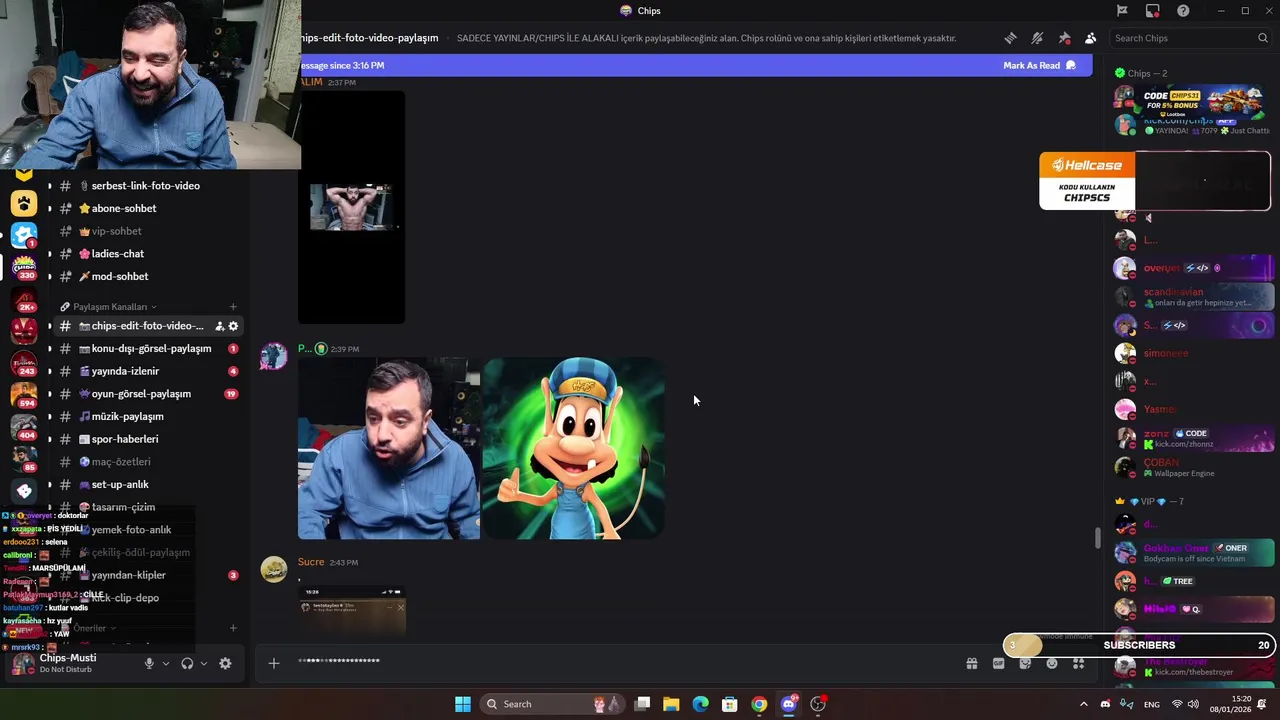1280x720 pixels.
Task: Open Threads from the channel header
Action: [x=1011, y=38]
